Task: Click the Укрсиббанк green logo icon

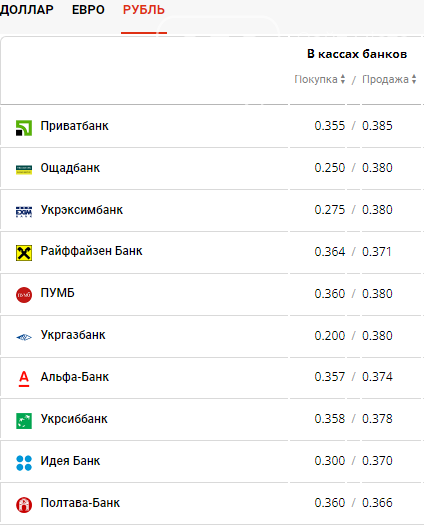Action: (24, 421)
